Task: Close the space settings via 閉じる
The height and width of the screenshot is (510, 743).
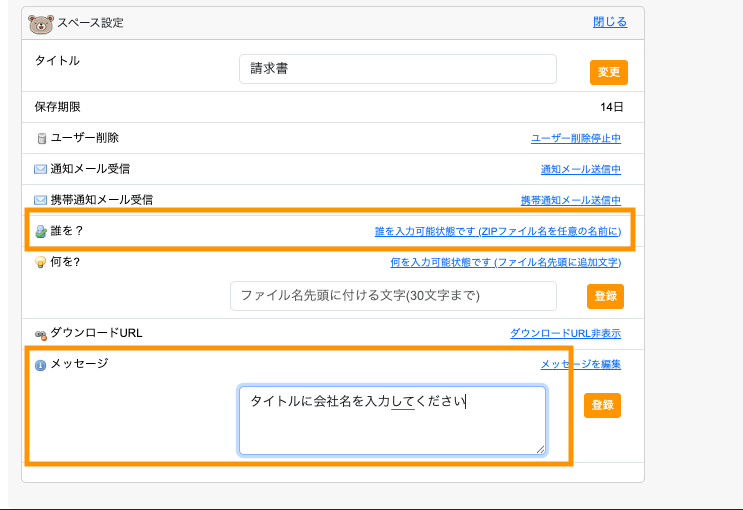Action: pyautogui.click(x=610, y=22)
